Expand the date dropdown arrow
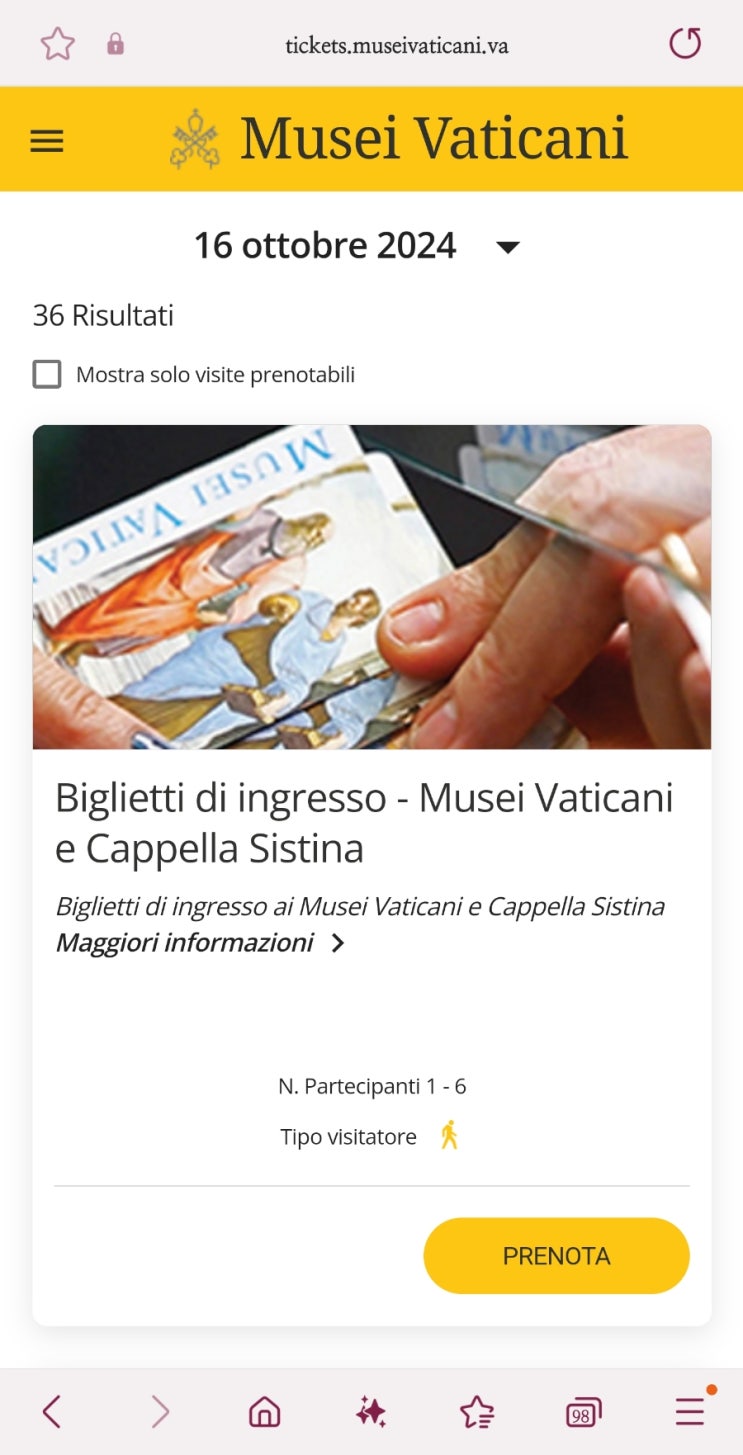The height and width of the screenshot is (1455, 743). click(x=509, y=247)
